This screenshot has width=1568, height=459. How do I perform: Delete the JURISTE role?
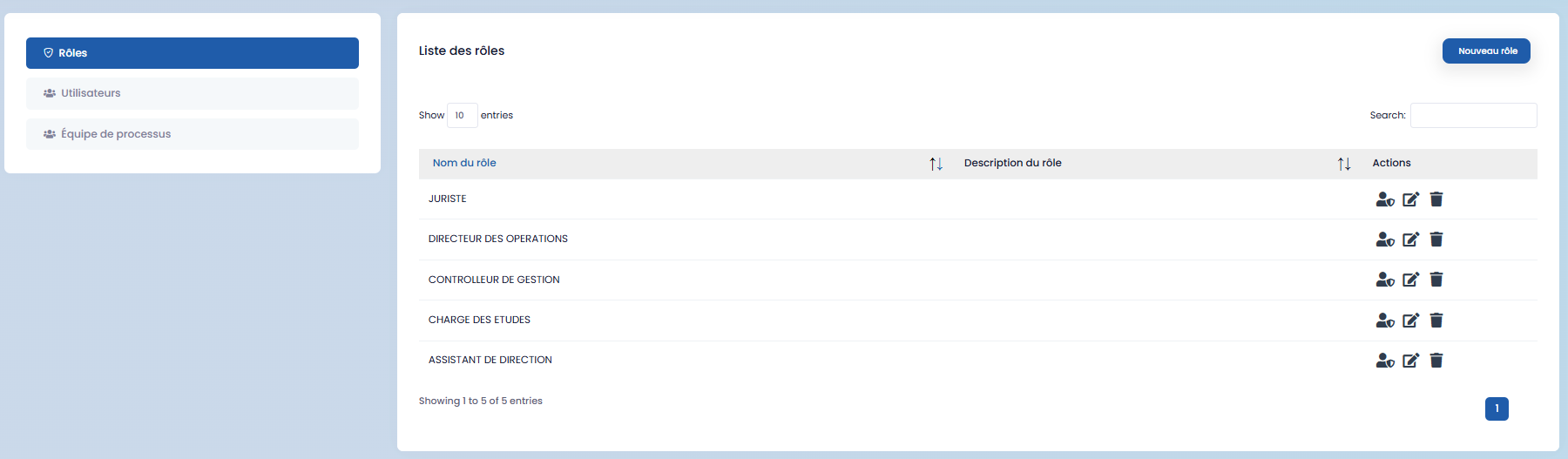[1436, 199]
